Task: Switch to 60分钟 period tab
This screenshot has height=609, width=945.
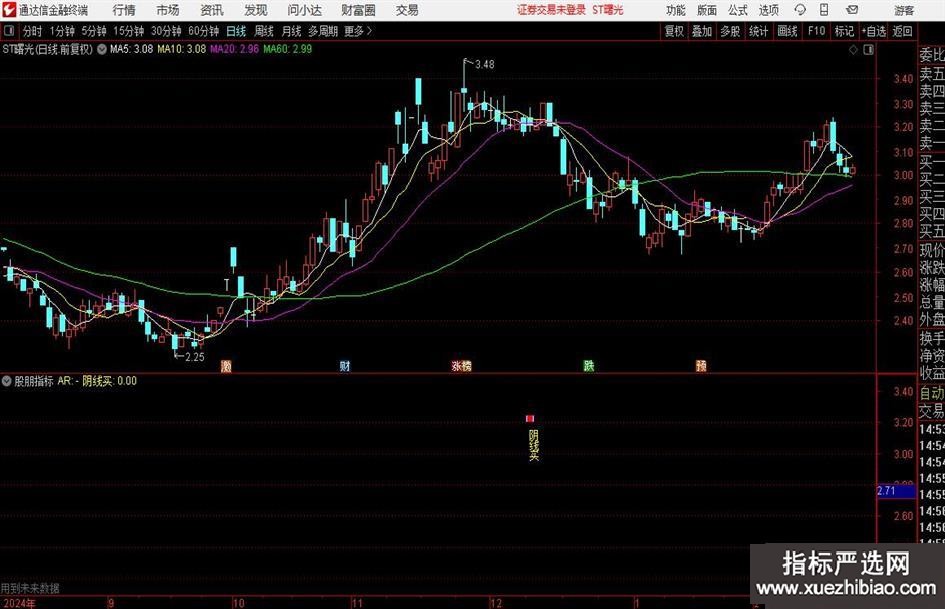Action: 204,31
